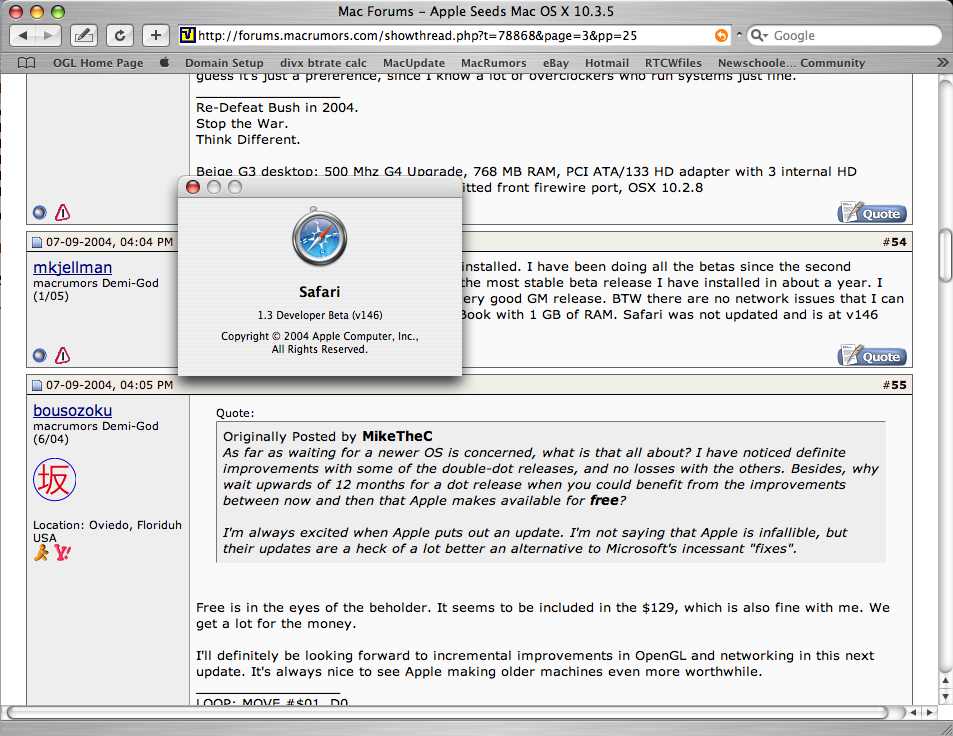Click the orange SnapBack icon in address bar
This screenshot has width=953, height=736.
pos(721,35)
